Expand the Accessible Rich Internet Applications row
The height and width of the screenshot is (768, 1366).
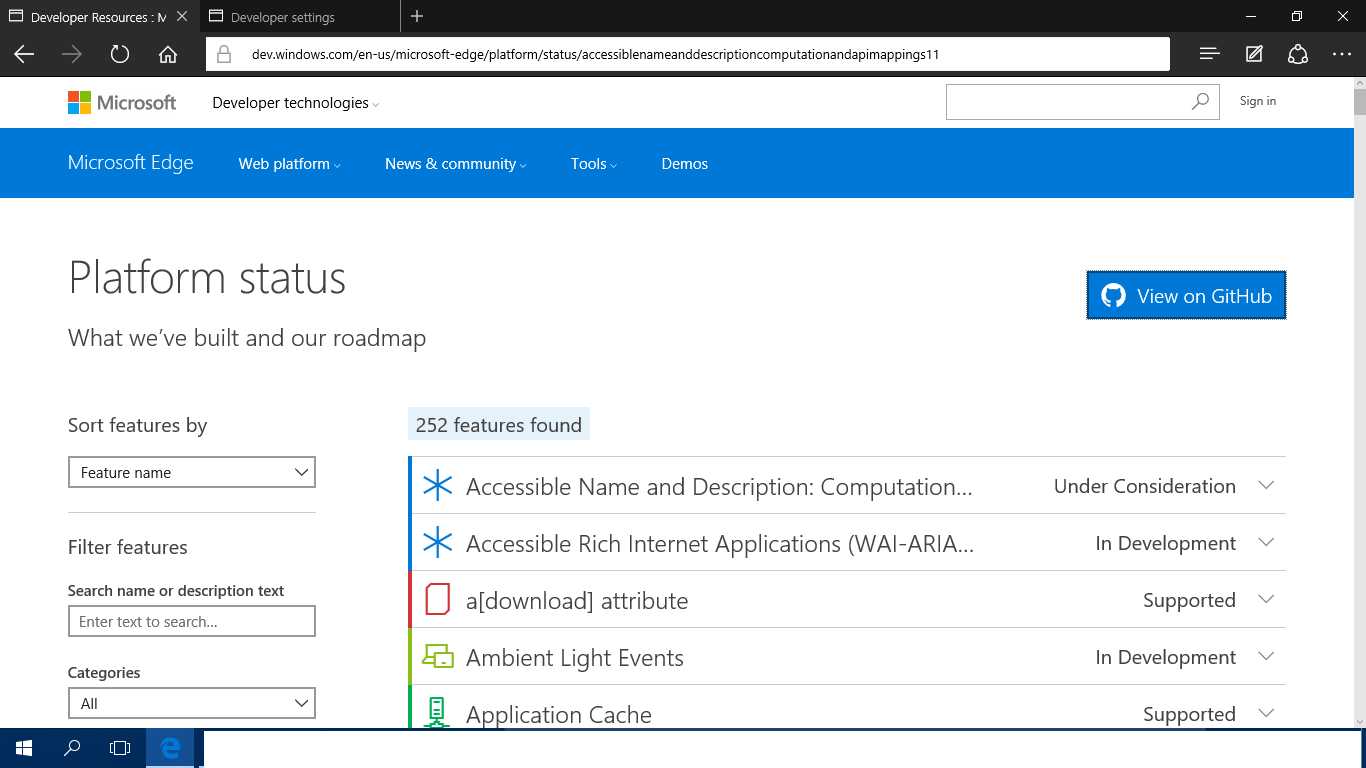click(1266, 542)
